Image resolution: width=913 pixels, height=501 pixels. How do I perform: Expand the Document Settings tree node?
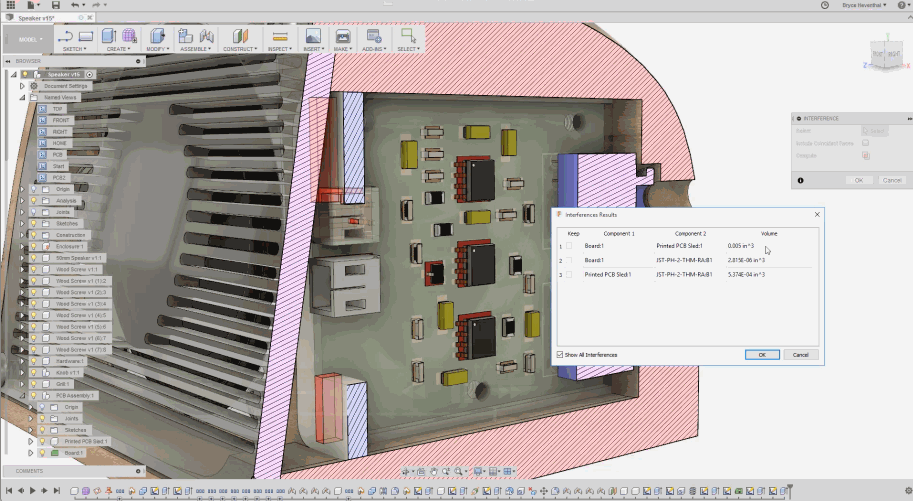click(22, 86)
